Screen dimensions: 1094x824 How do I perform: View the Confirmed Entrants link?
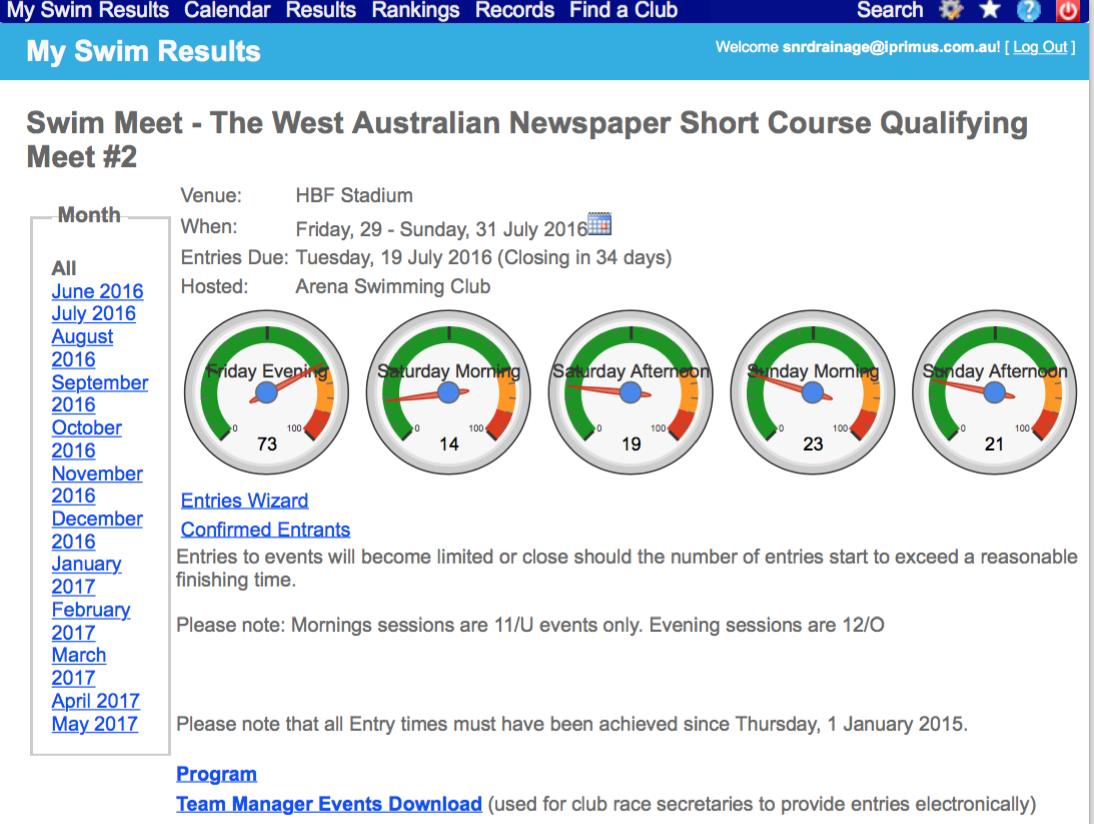click(x=265, y=530)
